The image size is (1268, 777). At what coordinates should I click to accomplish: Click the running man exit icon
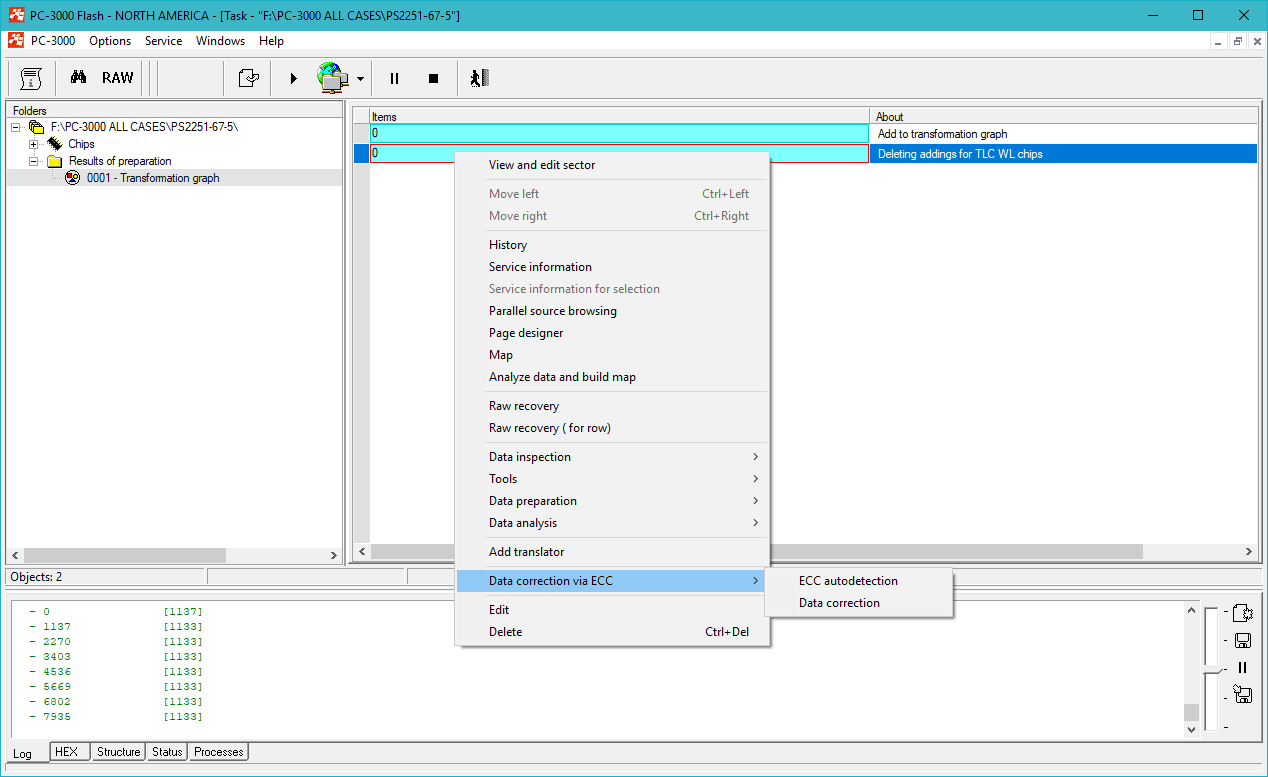click(480, 78)
